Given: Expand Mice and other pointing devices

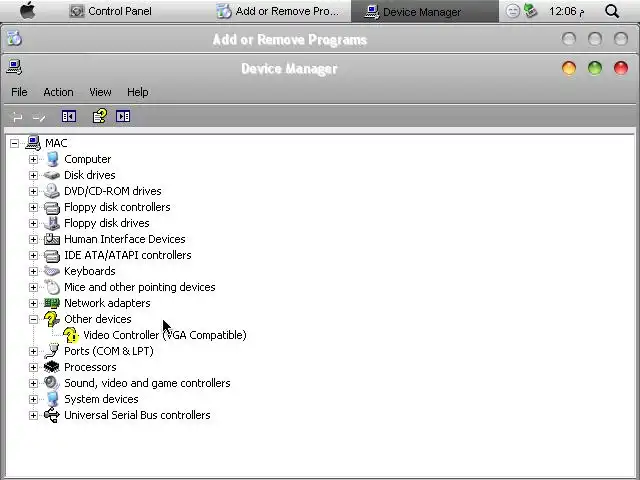Looking at the screenshot, I should [33, 287].
